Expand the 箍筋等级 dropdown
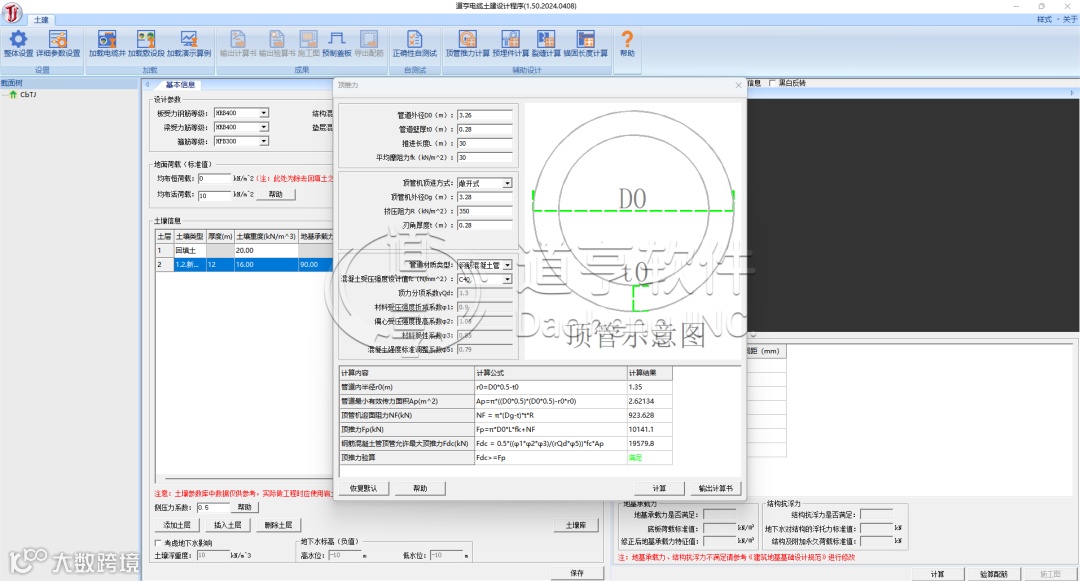 coord(264,142)
